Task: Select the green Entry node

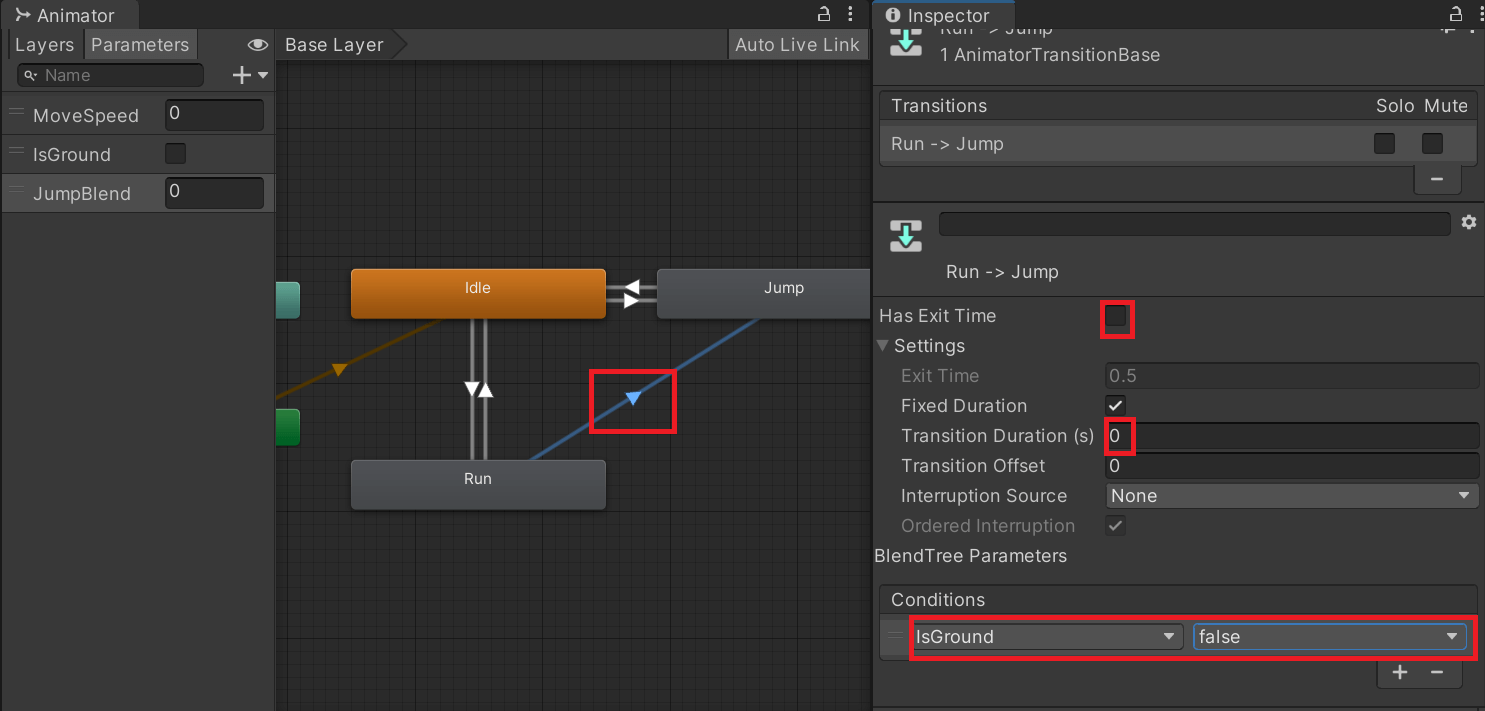Action: click(288, 427)
